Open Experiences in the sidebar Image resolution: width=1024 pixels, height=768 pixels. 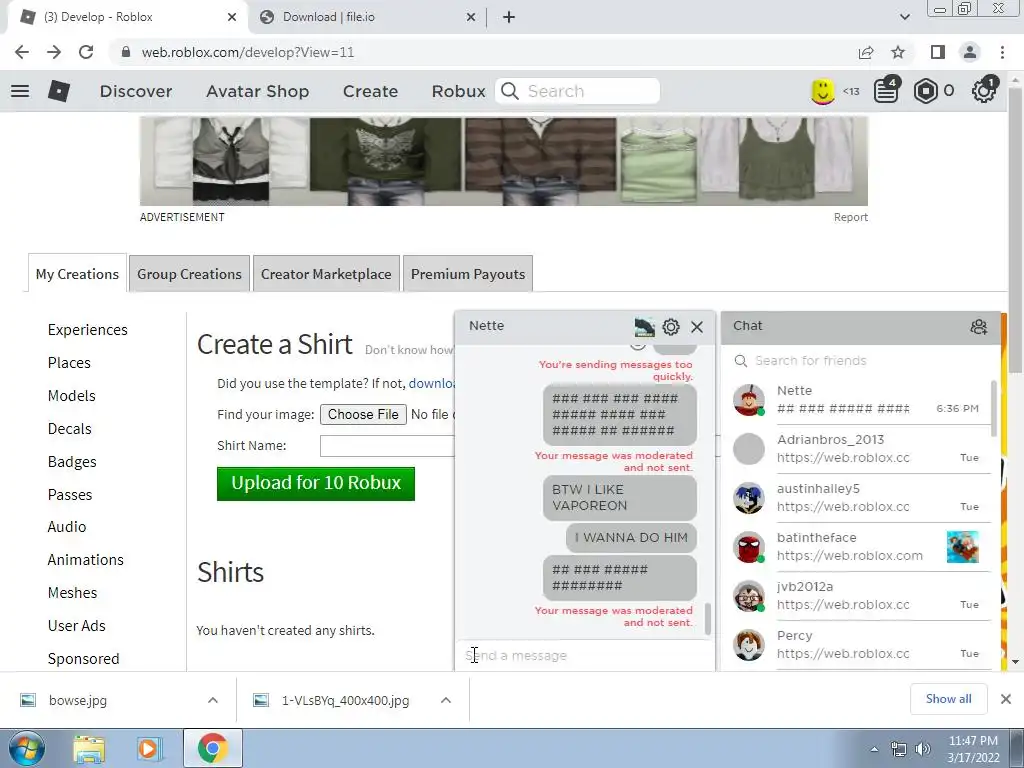[x=88, y=330]
